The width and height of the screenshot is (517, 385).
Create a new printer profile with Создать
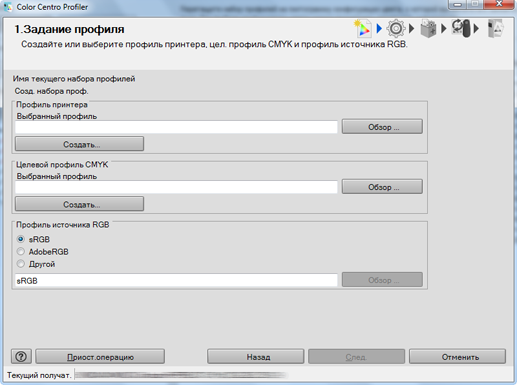coord(79,144)
